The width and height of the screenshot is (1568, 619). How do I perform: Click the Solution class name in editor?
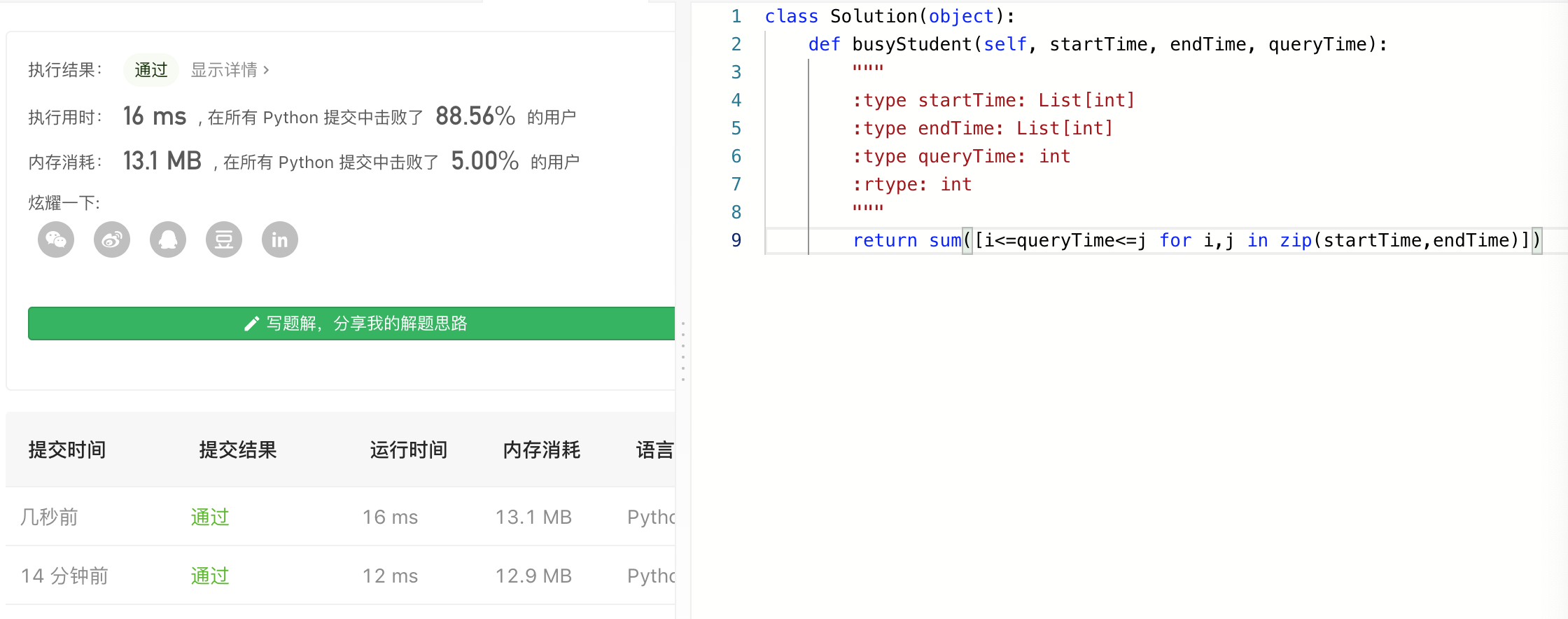click(x=874, y=16)
